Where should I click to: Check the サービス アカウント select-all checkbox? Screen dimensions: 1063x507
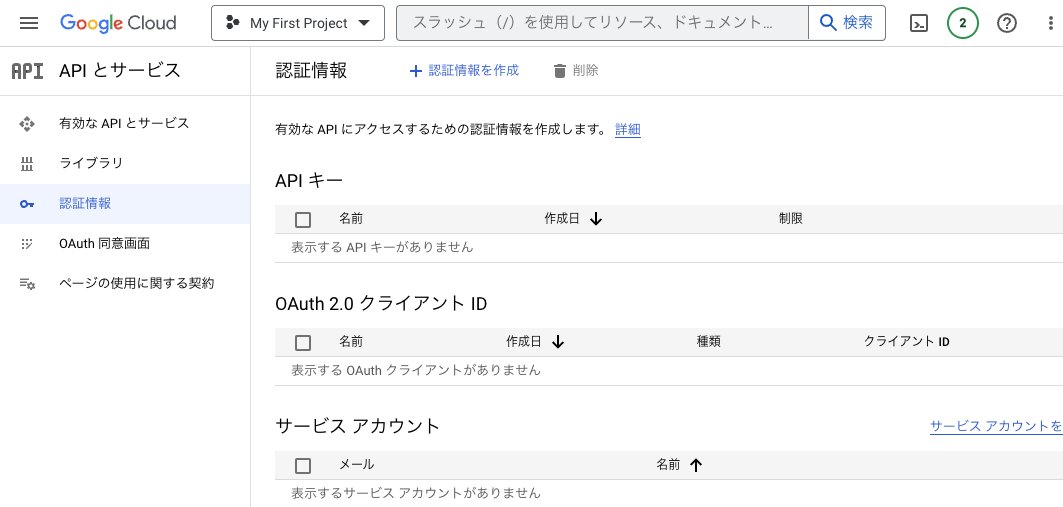[303, 466]
